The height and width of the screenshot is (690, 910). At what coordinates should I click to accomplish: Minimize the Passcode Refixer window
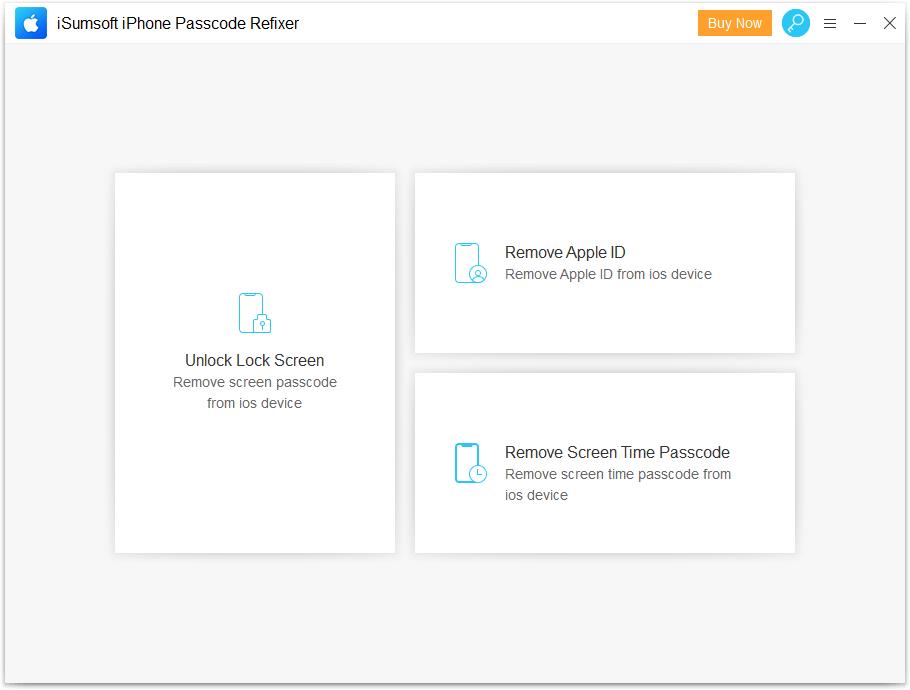point(860,23)
